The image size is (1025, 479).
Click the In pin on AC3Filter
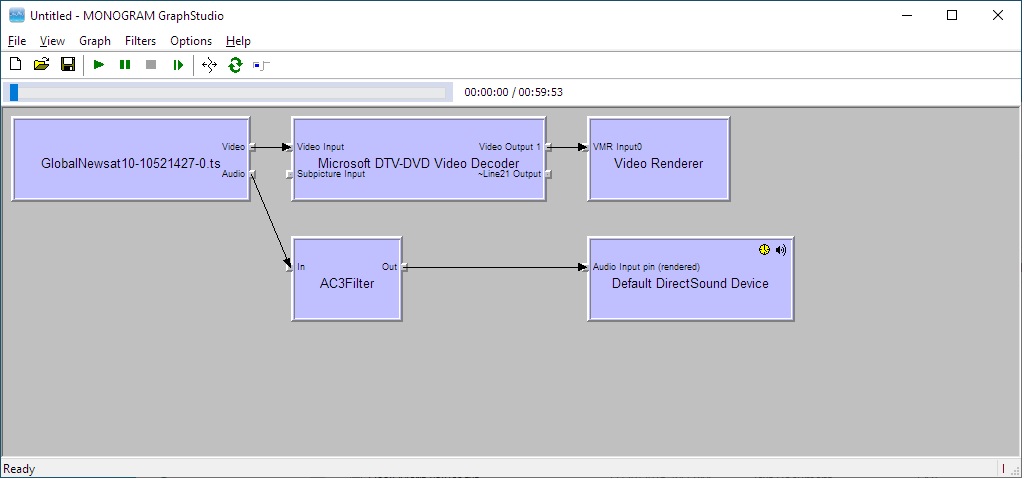289,267
